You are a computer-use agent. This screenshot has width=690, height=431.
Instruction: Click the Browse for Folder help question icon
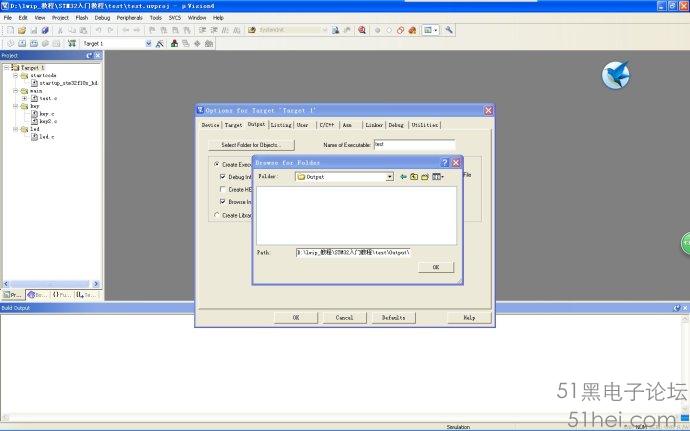[445, 162]
